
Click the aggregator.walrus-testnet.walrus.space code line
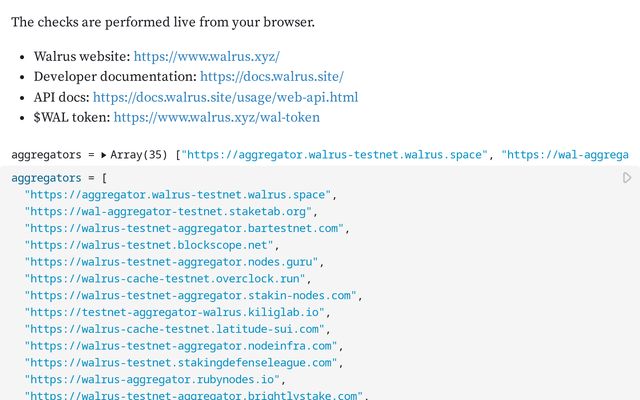pos(180,194)
